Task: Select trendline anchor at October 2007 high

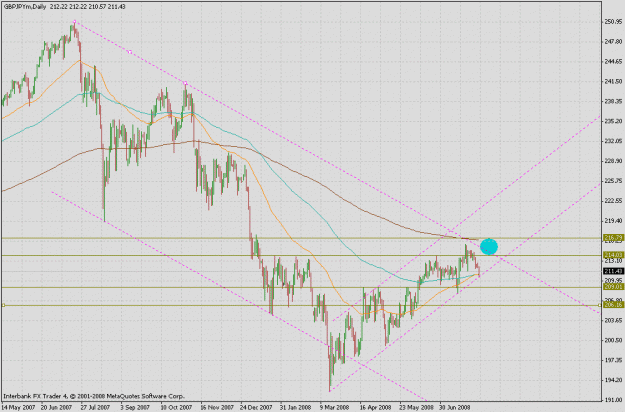Action: pos(185,83)
